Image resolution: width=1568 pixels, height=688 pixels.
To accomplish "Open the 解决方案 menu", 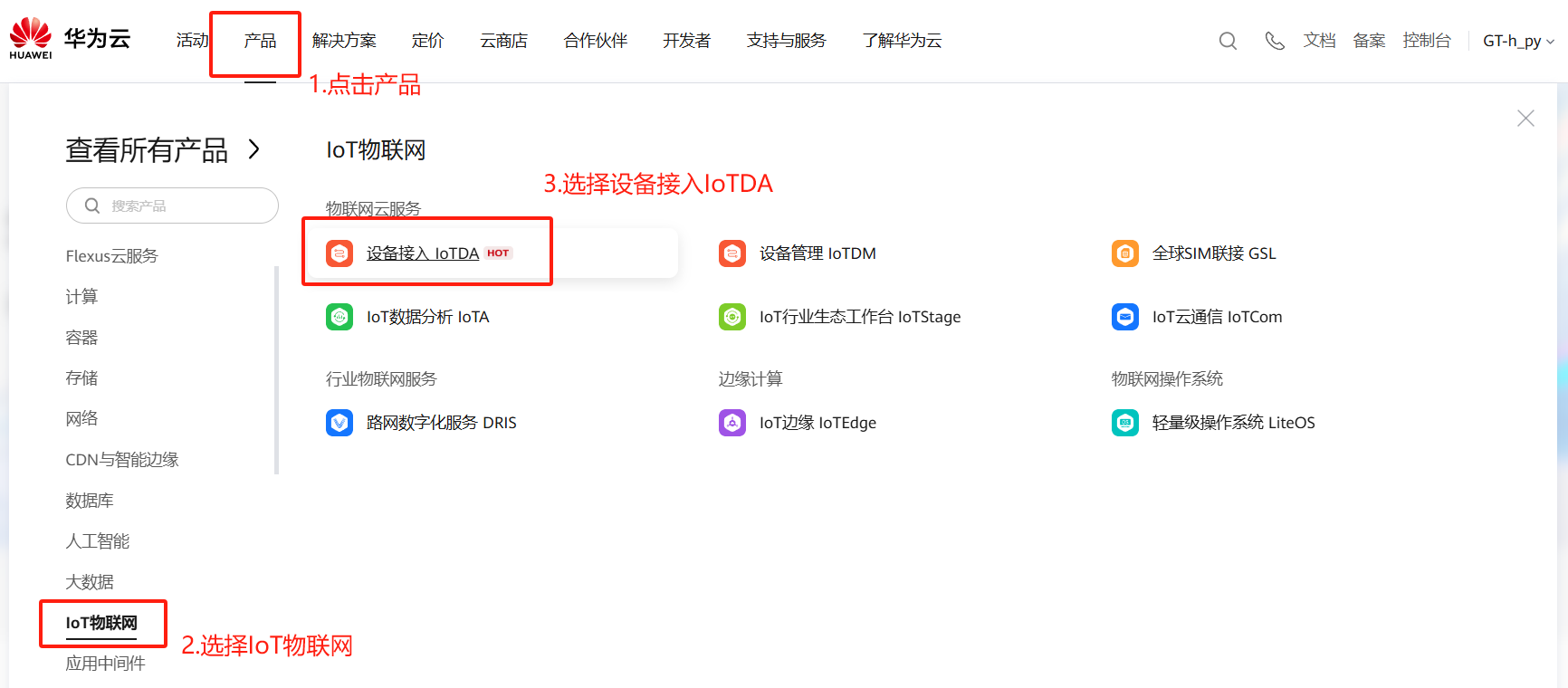I will coord(344,41).
